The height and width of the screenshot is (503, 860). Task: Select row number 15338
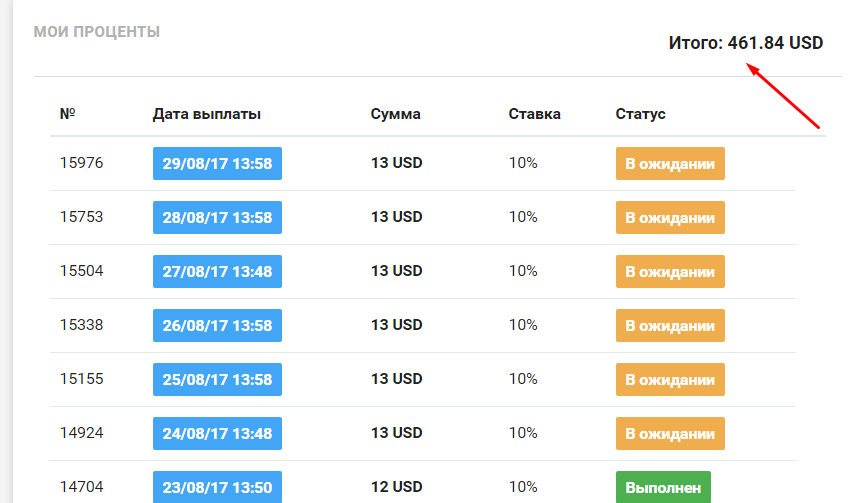(x=81, y=325)
